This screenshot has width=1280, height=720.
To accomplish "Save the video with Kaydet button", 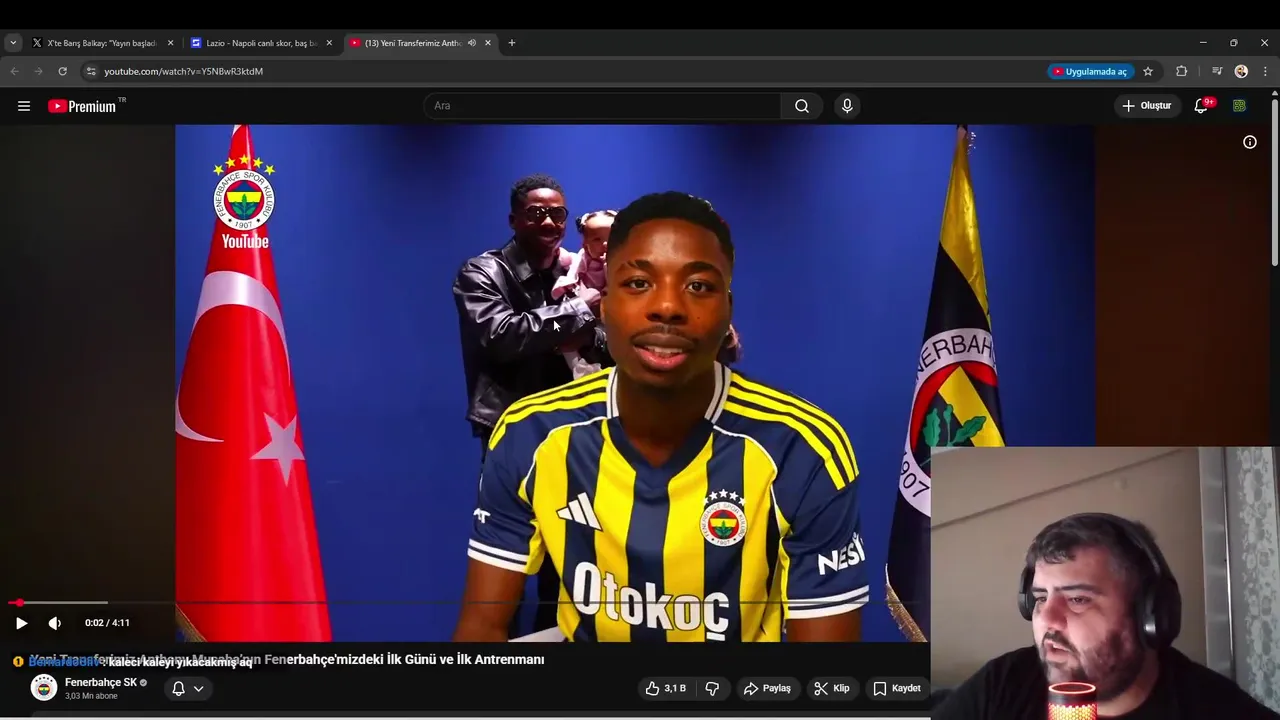I will (x=897, y=688).
